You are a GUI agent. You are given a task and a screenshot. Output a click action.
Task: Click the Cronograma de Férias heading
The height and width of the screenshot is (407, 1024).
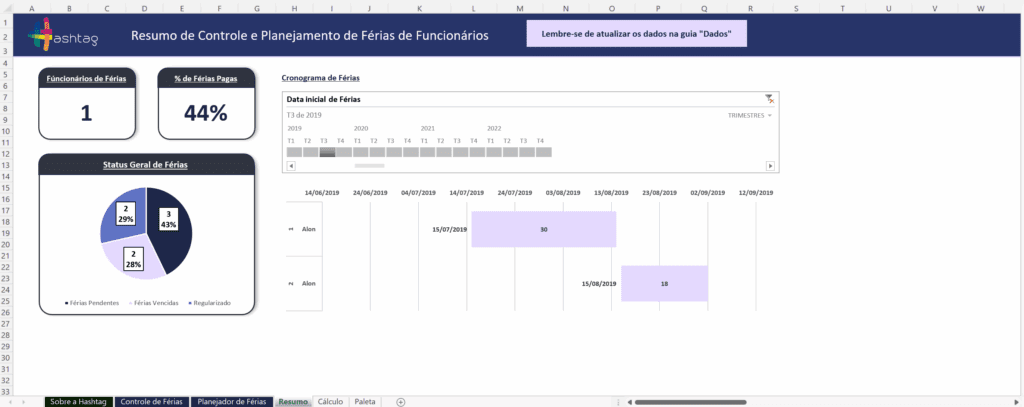321,78
